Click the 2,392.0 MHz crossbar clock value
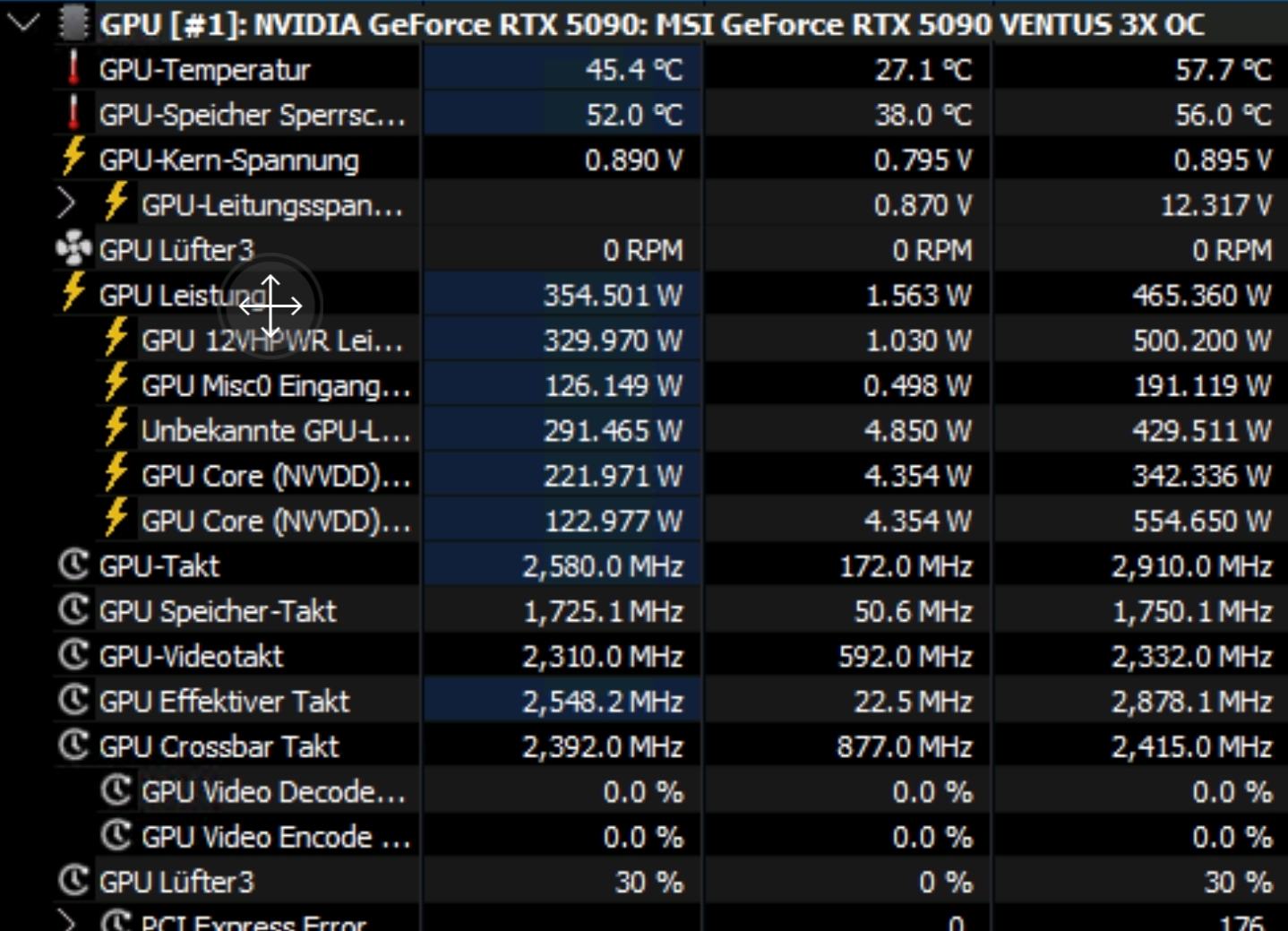1288x931 pixels. coord(603,746)
